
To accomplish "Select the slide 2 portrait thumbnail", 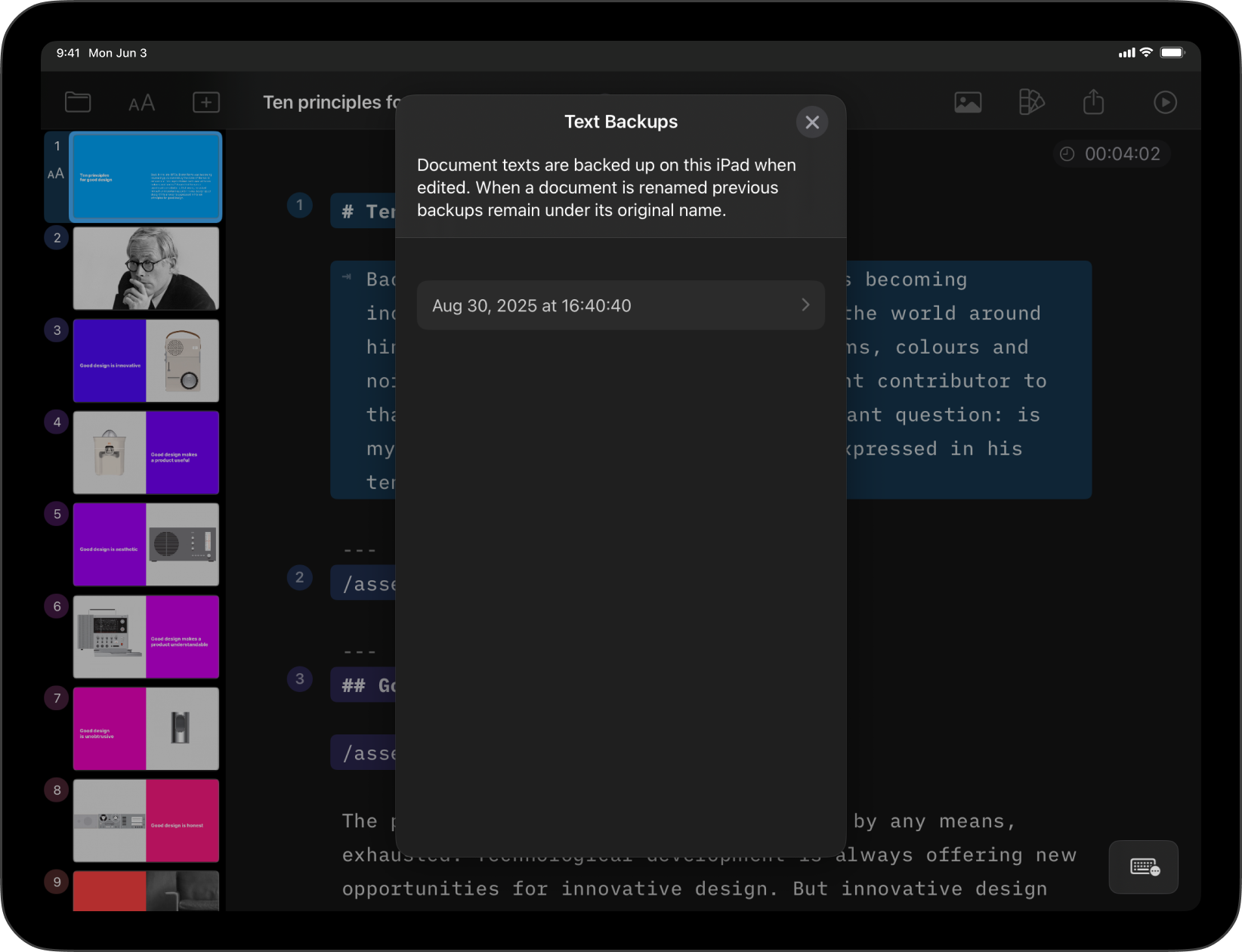I will [x=146, y=268].
